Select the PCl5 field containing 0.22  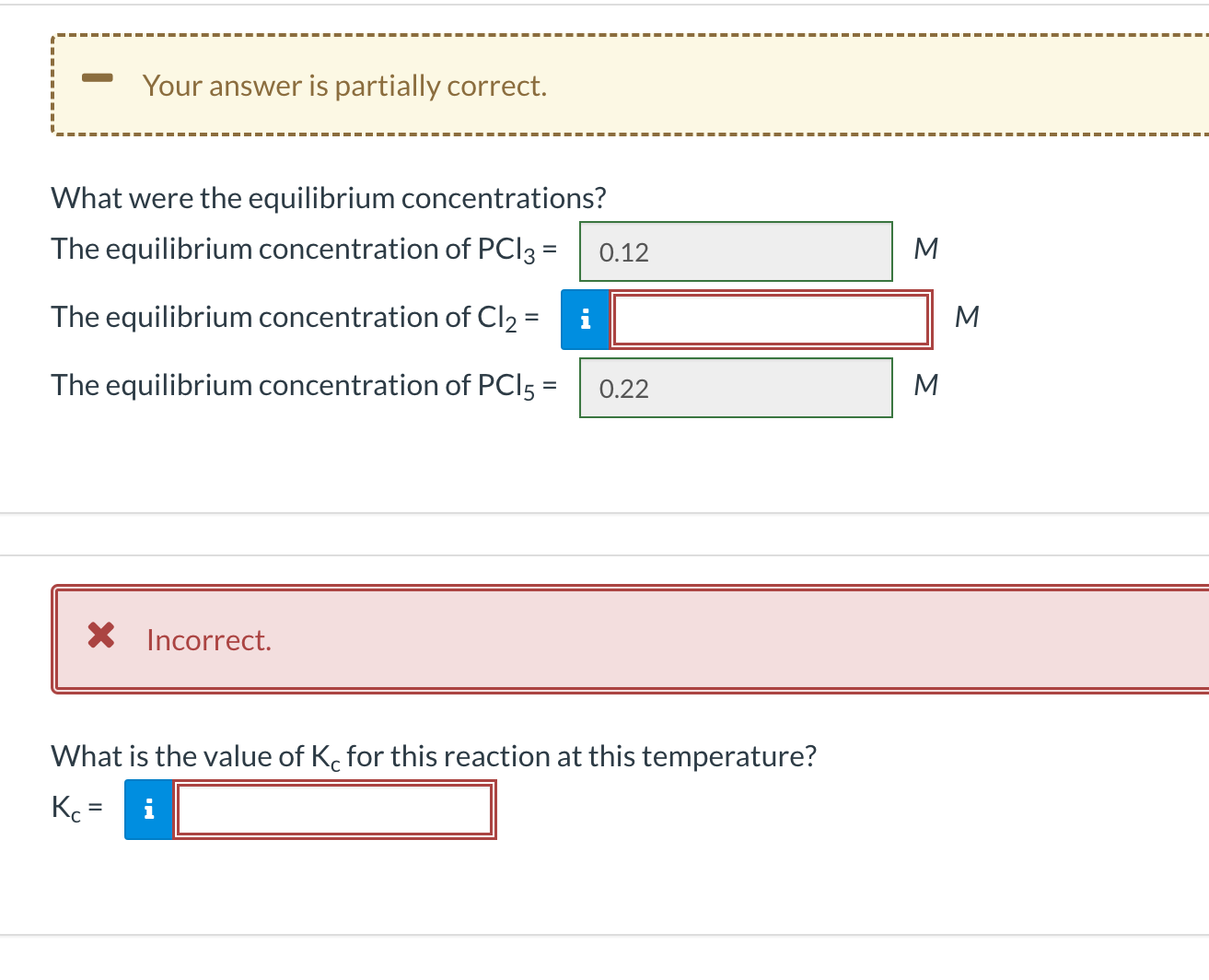[735, 387]
